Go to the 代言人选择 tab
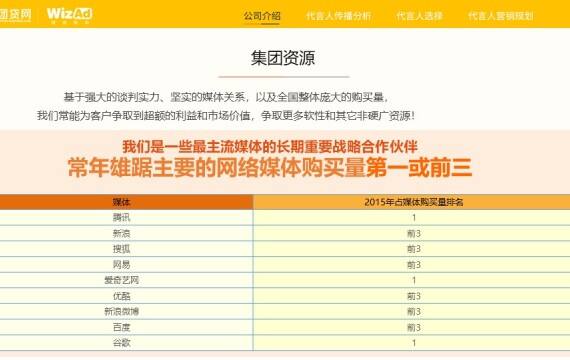 click(419, 16)
